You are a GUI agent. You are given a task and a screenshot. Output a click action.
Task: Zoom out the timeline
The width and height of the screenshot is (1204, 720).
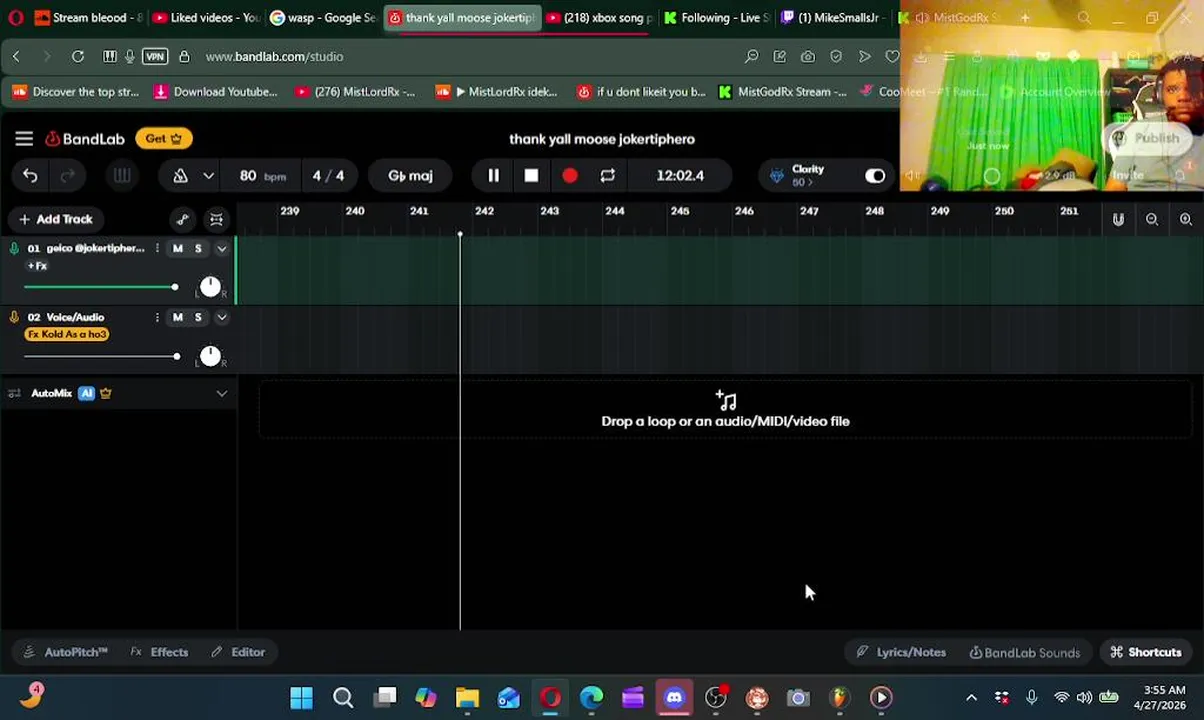tap(1152, 219)
